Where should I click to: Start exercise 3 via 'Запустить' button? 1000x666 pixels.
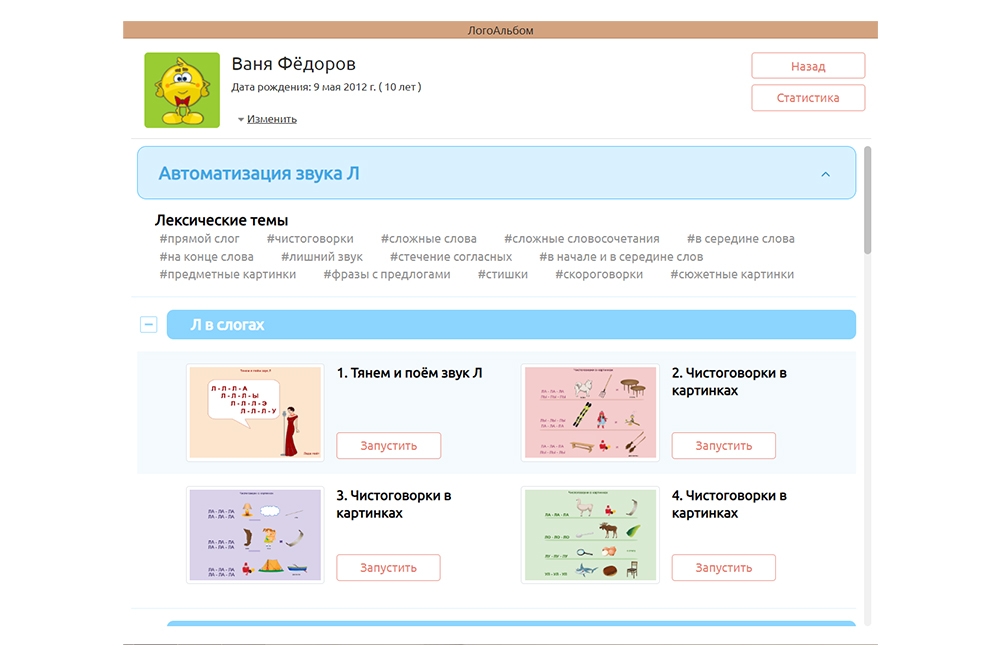[388, 567]
